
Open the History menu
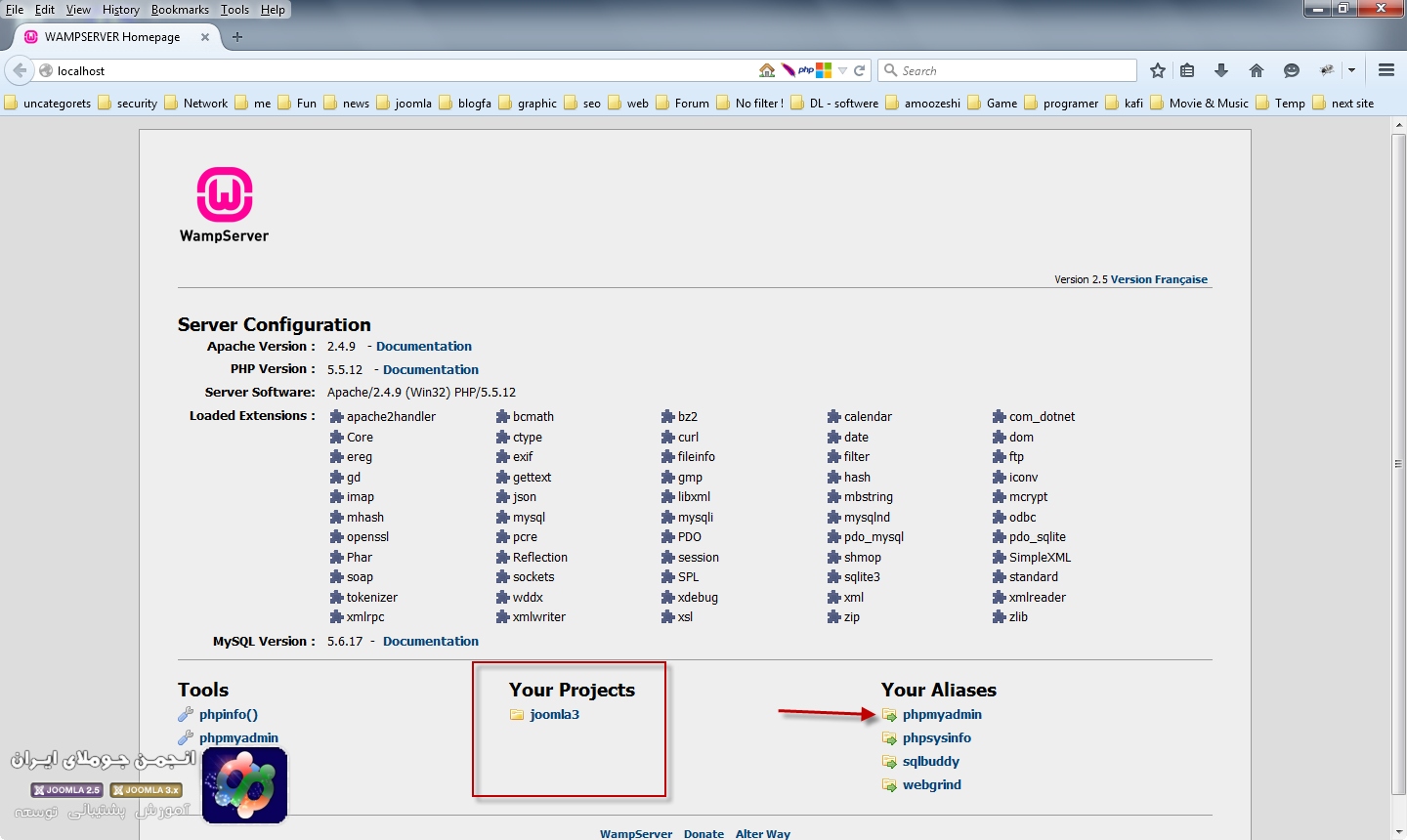120,10
